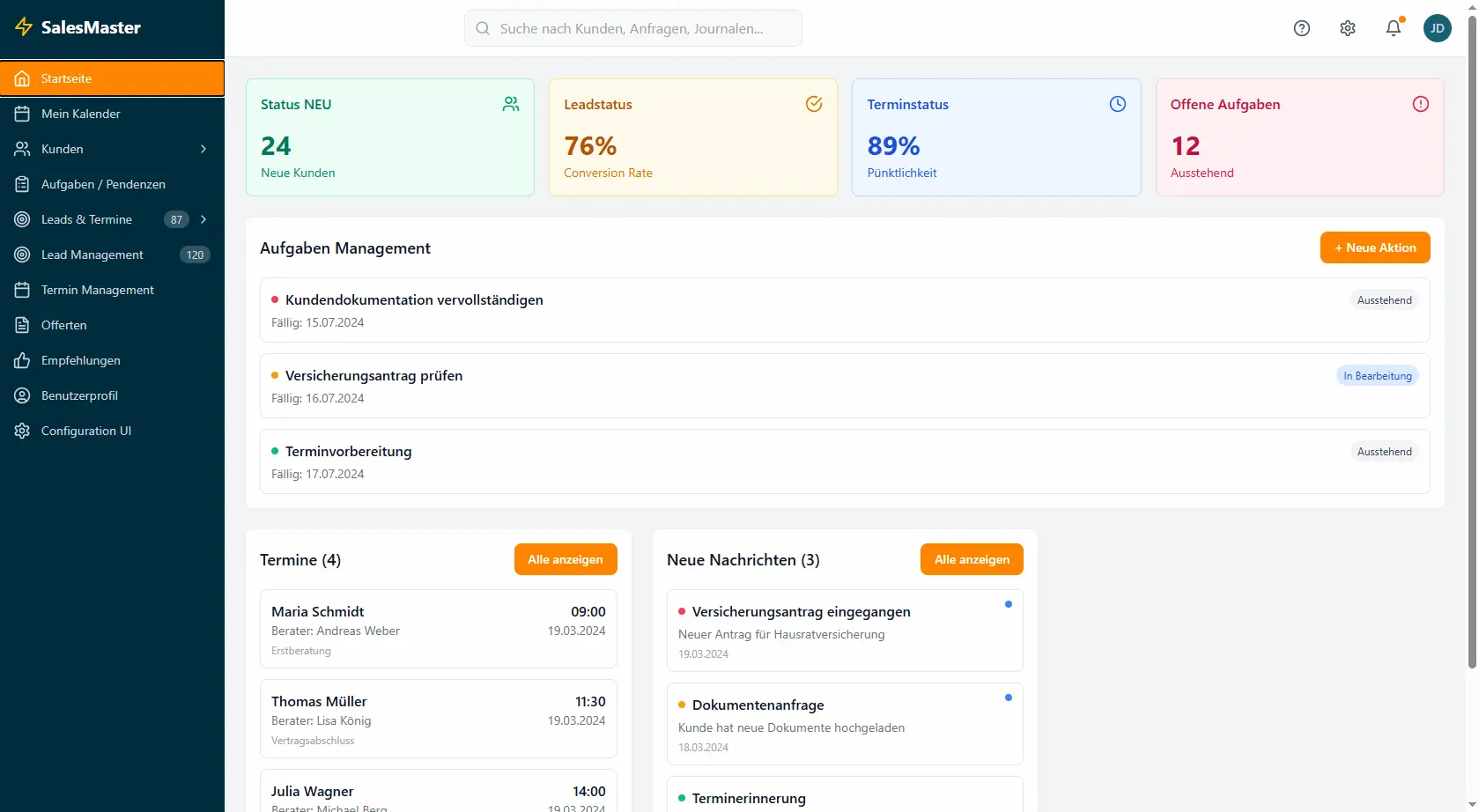Show all Termine with Alle anzeigen
1479x812 pixels.
click(565, 559)
